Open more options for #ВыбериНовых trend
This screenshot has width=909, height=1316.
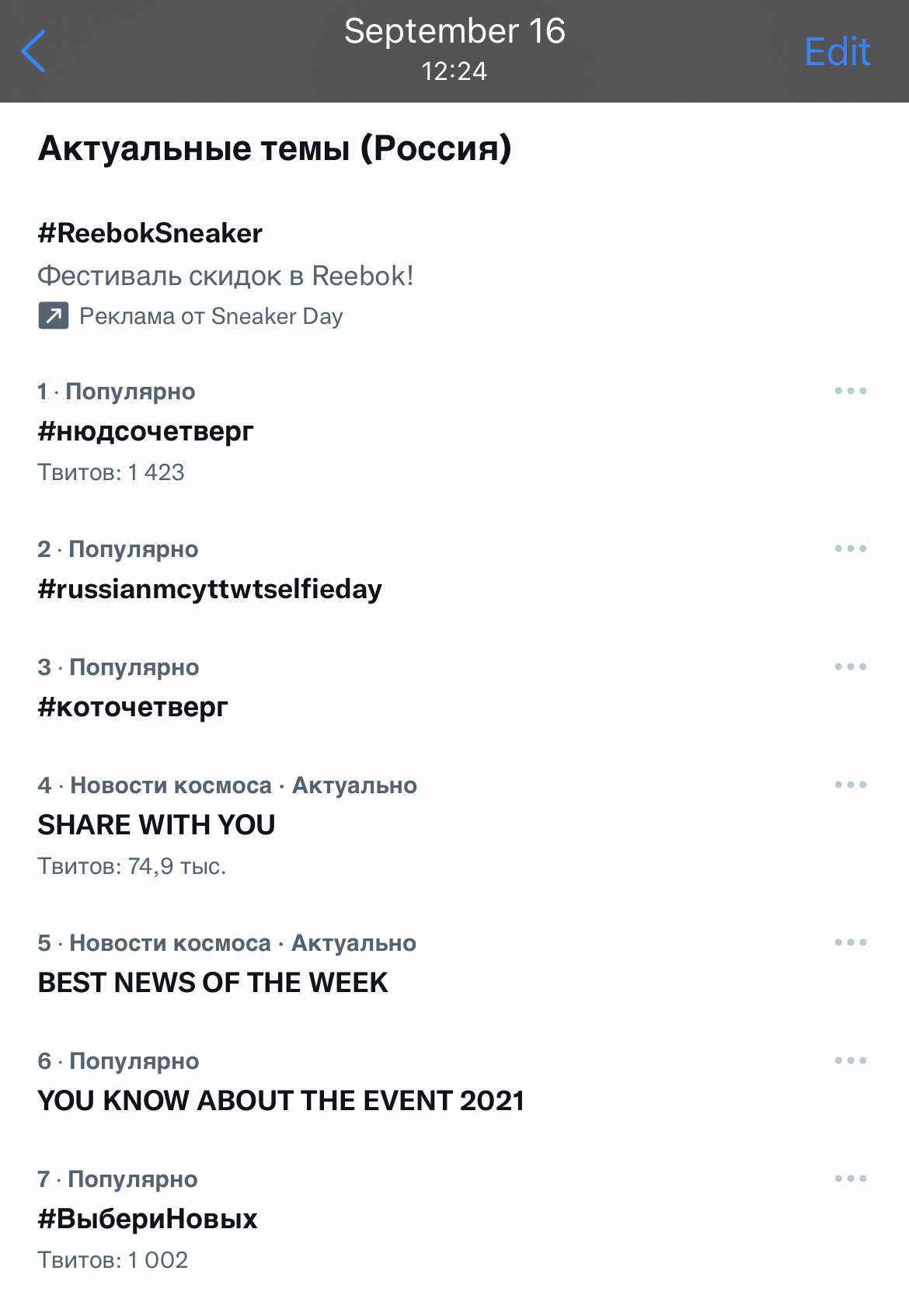tap(850, 1178)
